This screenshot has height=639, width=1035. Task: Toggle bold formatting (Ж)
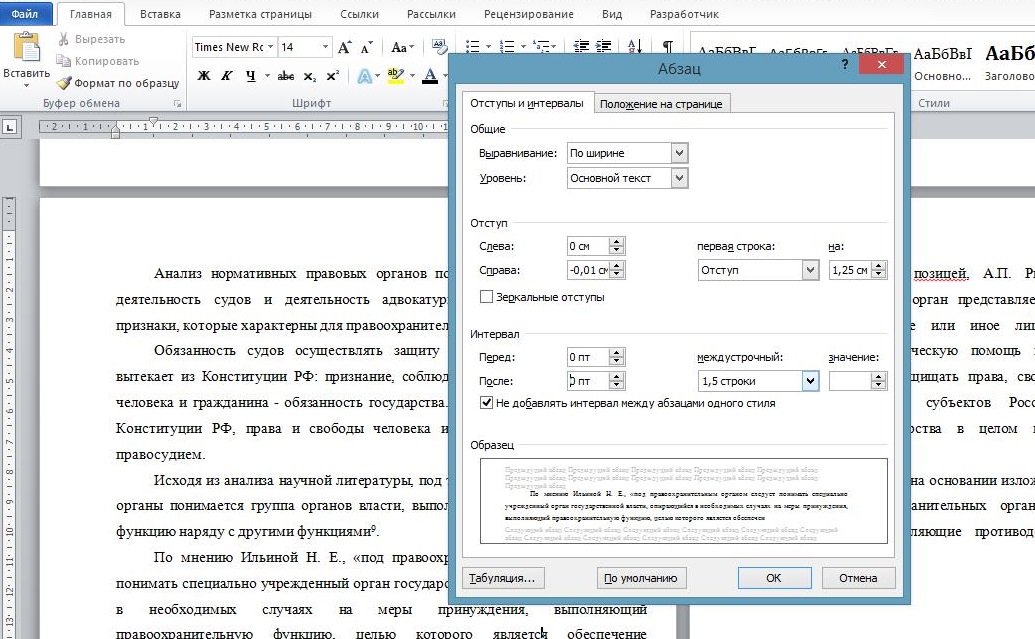point(204,76)
